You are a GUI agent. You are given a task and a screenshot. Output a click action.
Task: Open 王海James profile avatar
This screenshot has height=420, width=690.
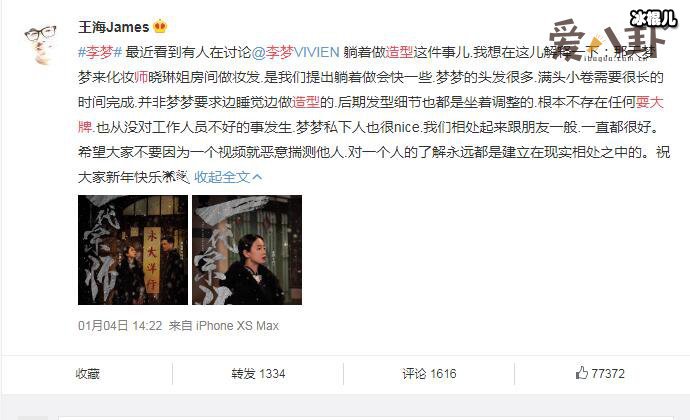coord(40,45)
